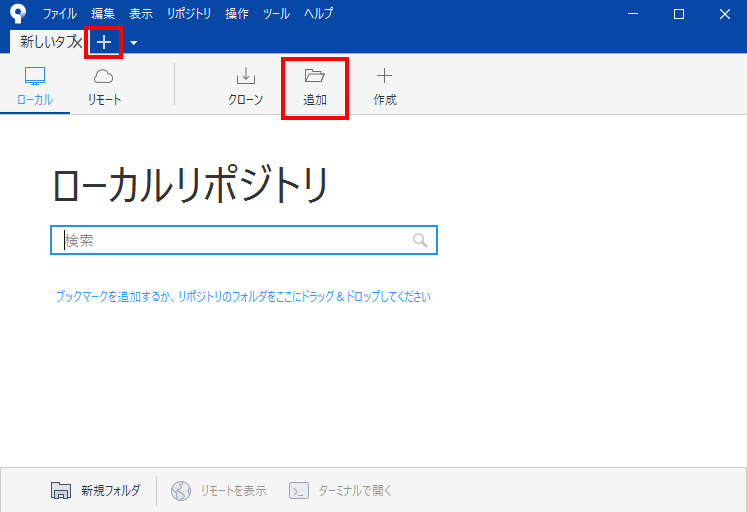Click 作成 to create a repository
747x512 pixels.
[384, 87]
